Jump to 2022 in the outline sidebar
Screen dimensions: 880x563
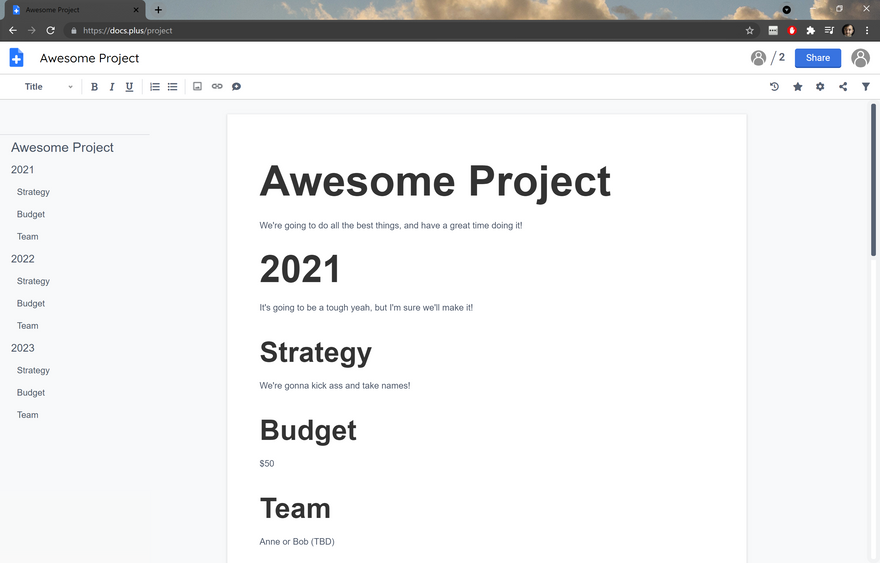pyautogui.click(x=23, y=259)
